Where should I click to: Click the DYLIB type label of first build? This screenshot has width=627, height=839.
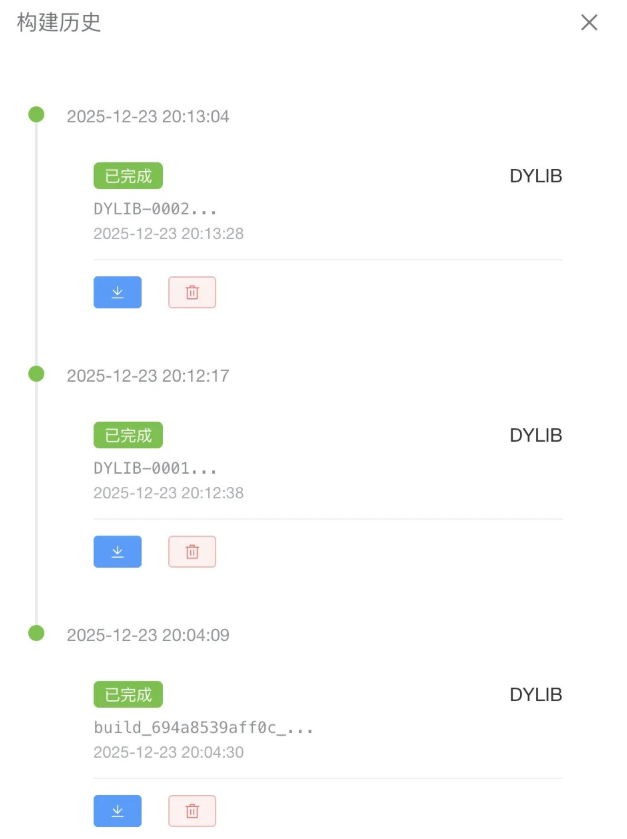(536, 177)
